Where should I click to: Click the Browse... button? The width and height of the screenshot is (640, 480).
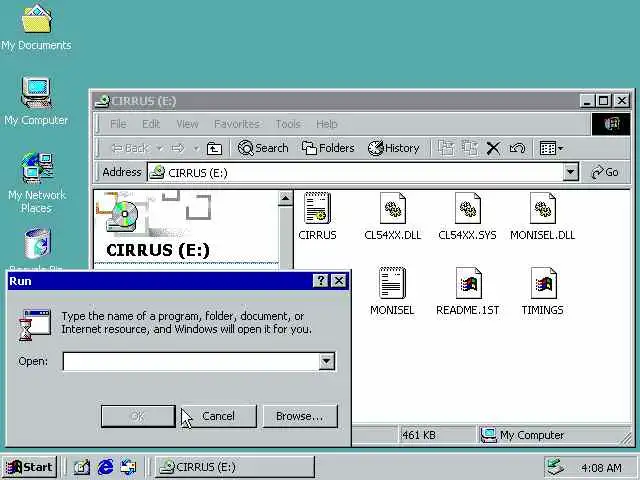[300, 416]
